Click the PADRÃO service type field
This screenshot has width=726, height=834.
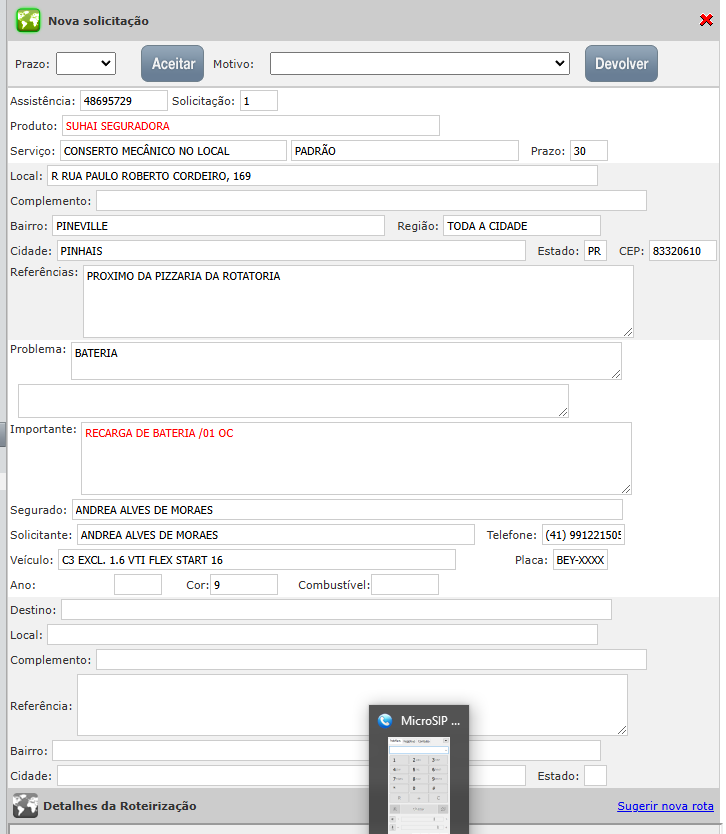tap(405, 151)
